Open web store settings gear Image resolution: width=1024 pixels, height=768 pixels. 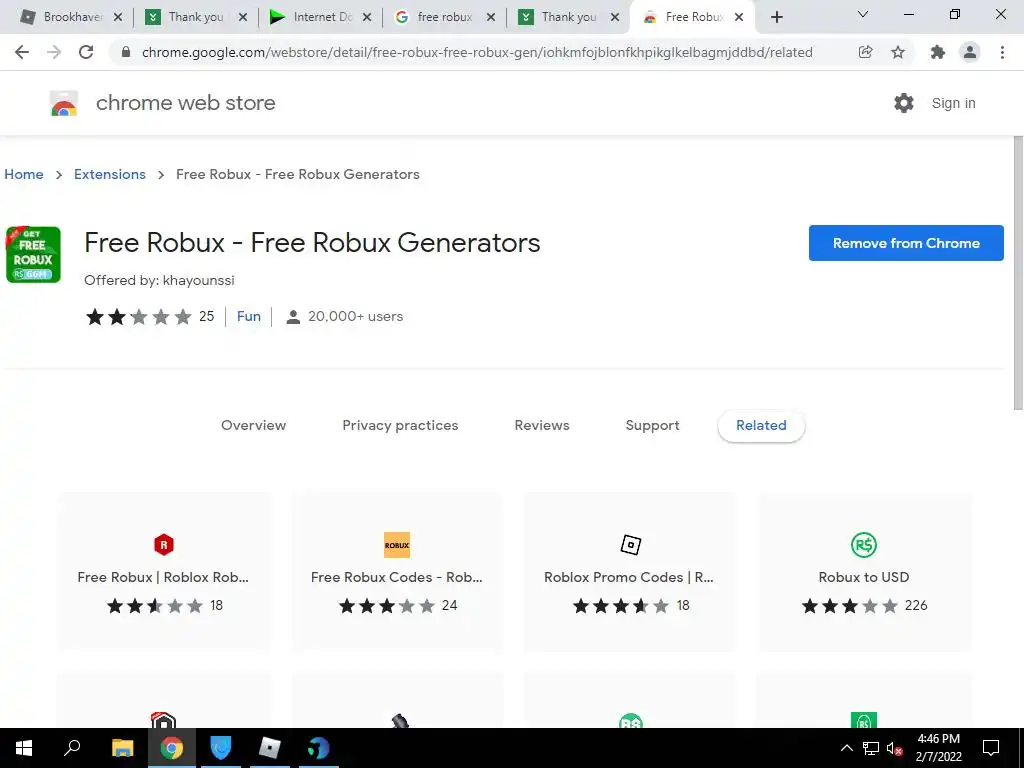(x=904, y=103)
